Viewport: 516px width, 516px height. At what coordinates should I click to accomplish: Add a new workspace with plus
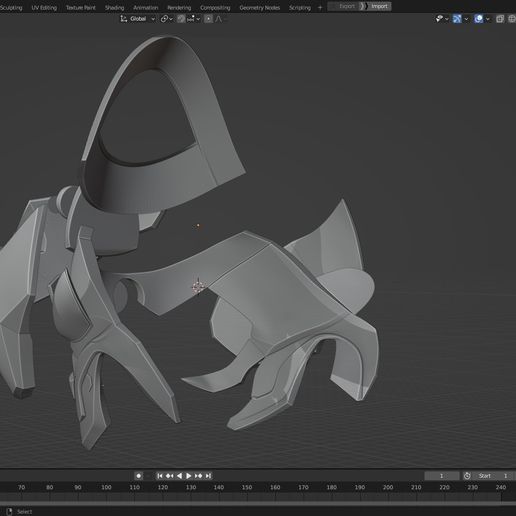pos(320,7)
